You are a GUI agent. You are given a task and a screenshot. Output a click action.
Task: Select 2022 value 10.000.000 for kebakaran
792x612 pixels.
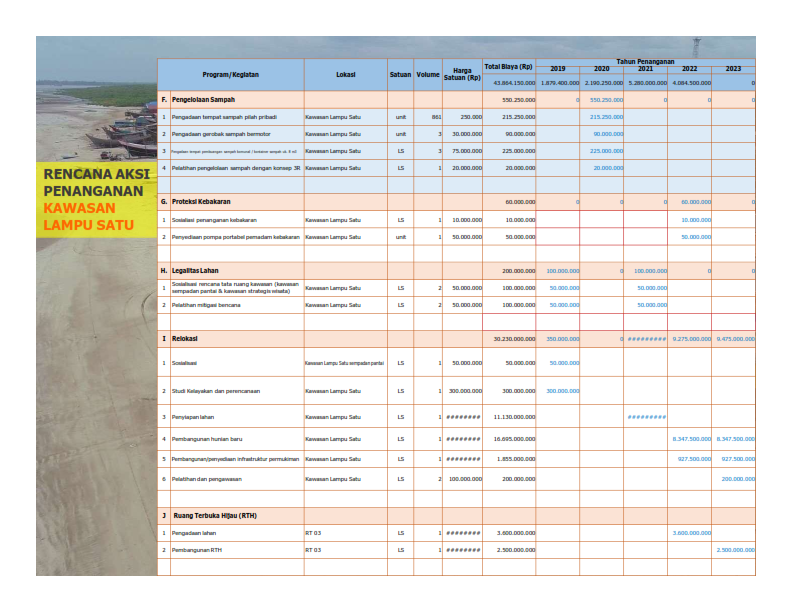(696, 220)
